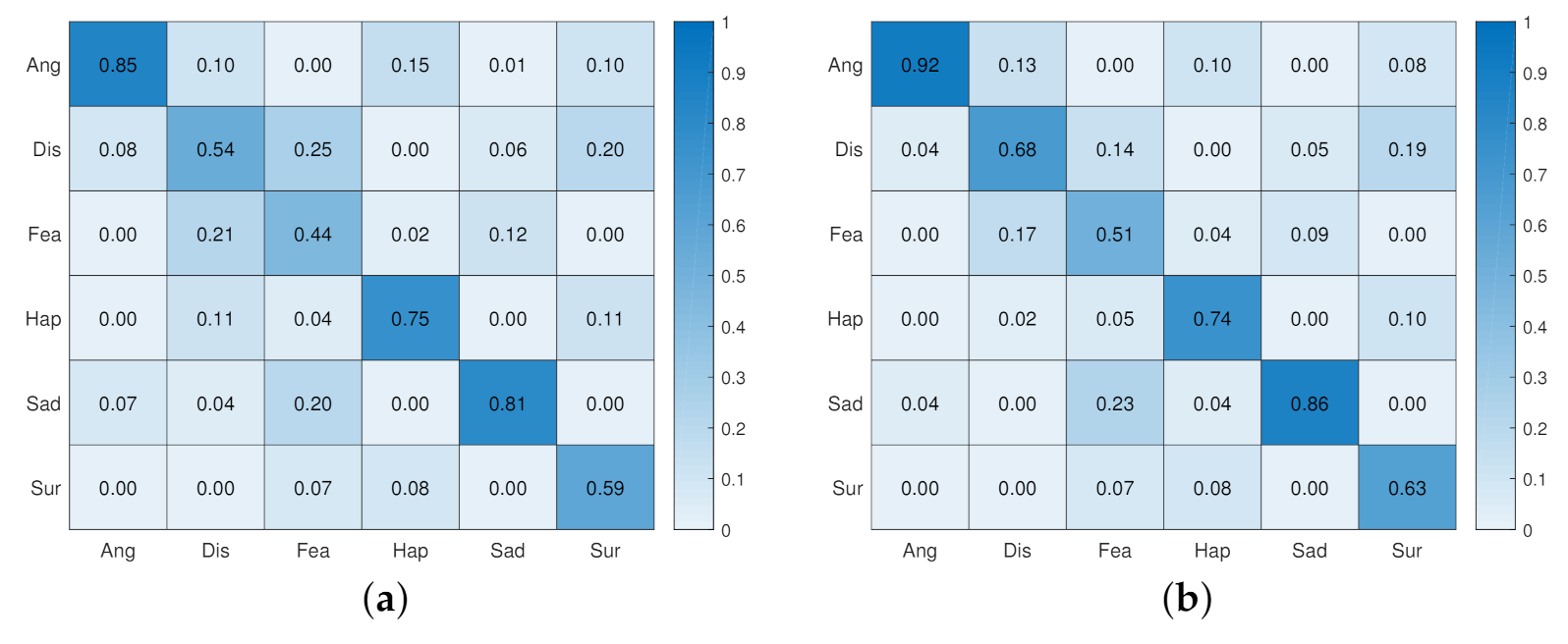This screenshot has height=644, width=1568.
Task: Click the 0.86 Sad-Sad cell in matrix (b)
Action: (x=1310, y=402)
